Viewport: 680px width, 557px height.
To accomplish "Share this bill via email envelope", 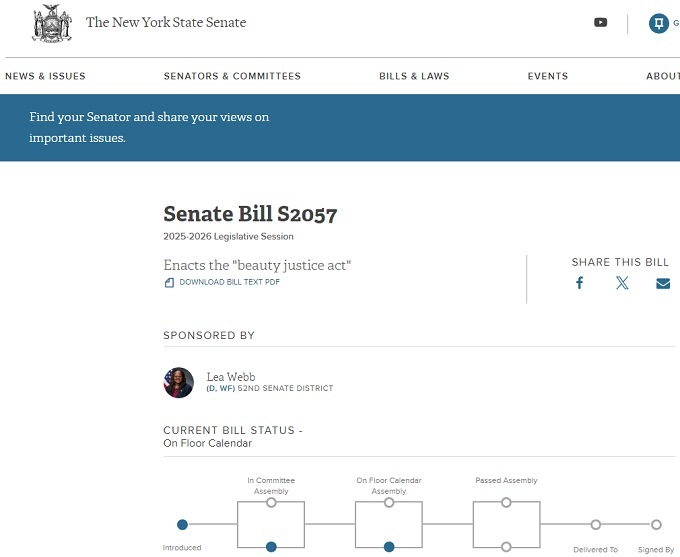I will [x=662, y=283].
